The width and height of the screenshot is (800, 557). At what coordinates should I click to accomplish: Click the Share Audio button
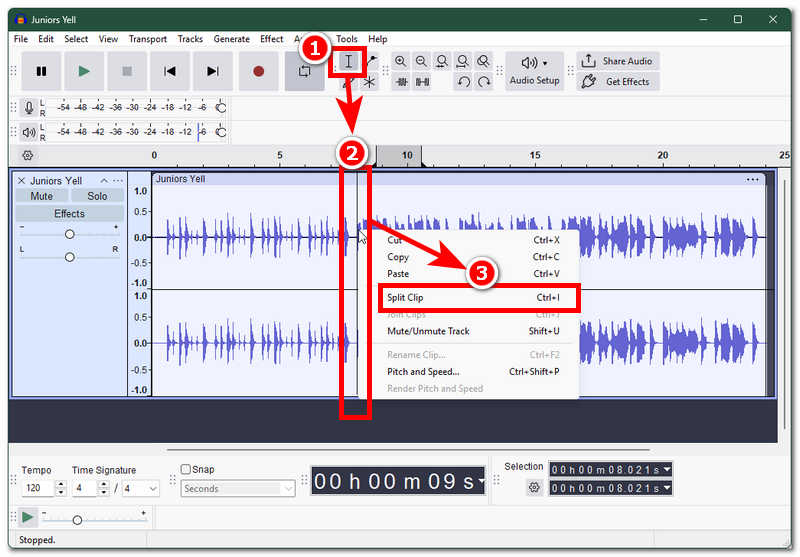click(618, 61)
